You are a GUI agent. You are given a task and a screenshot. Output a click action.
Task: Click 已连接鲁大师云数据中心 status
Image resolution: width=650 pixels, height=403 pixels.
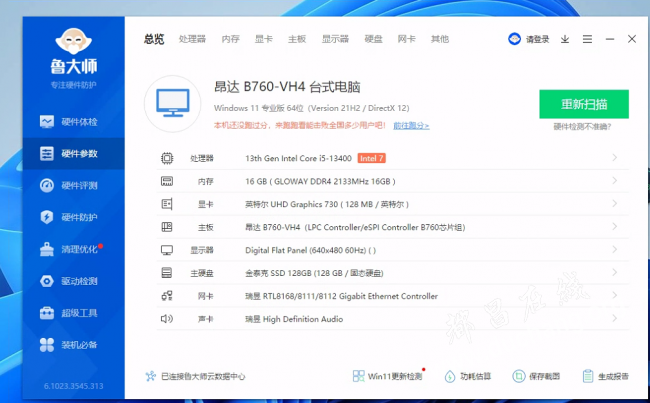click(195, 376)
